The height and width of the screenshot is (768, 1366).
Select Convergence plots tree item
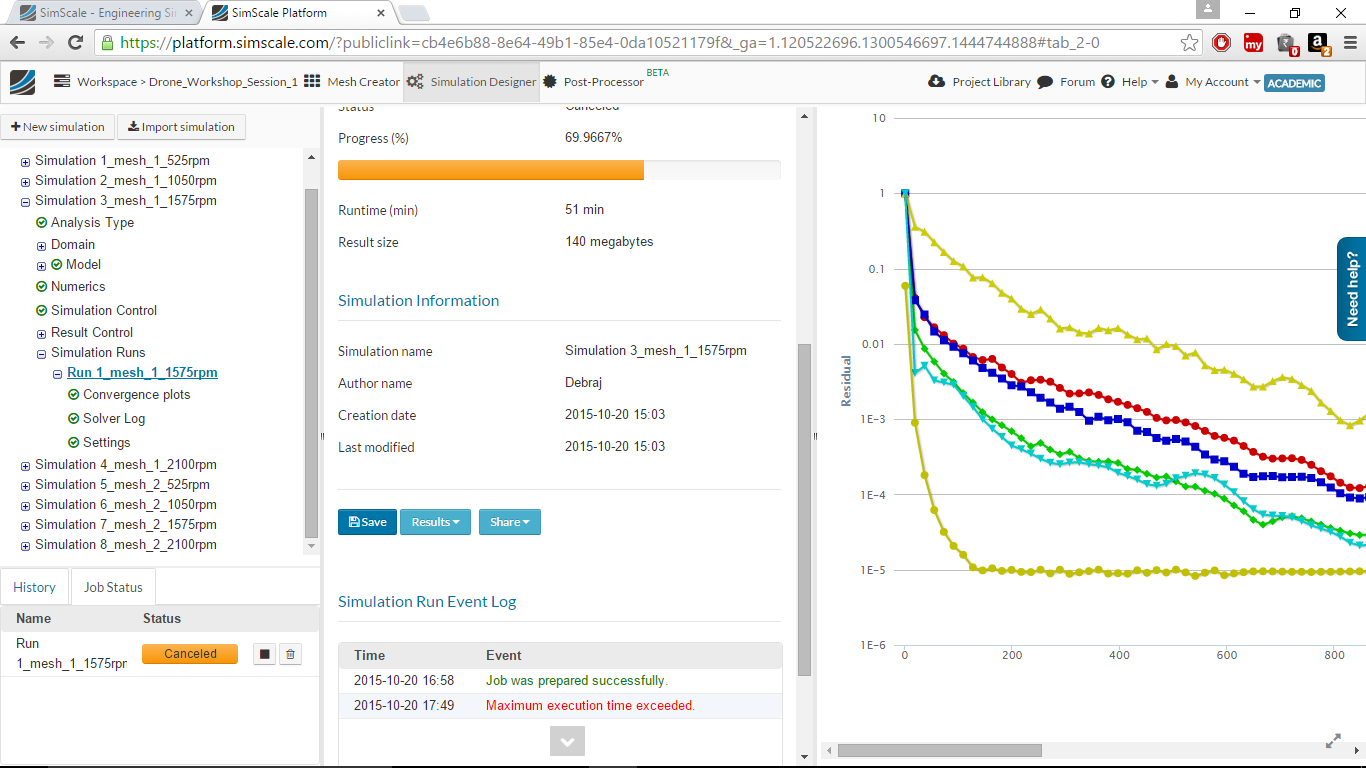(x=136, y=395)
